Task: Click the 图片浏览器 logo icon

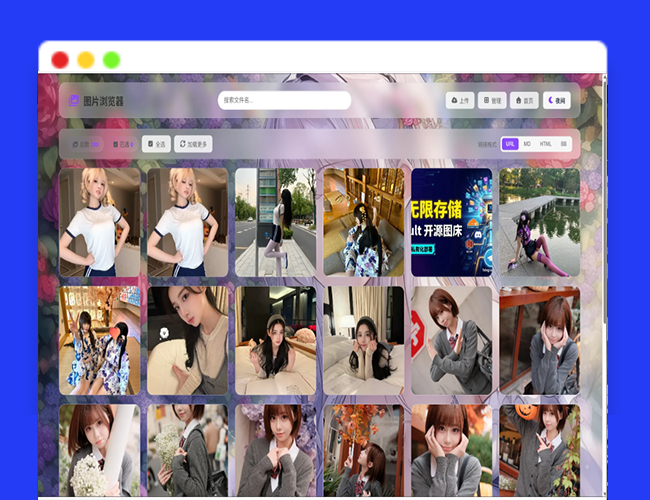Action: click(x=73, y=101)
